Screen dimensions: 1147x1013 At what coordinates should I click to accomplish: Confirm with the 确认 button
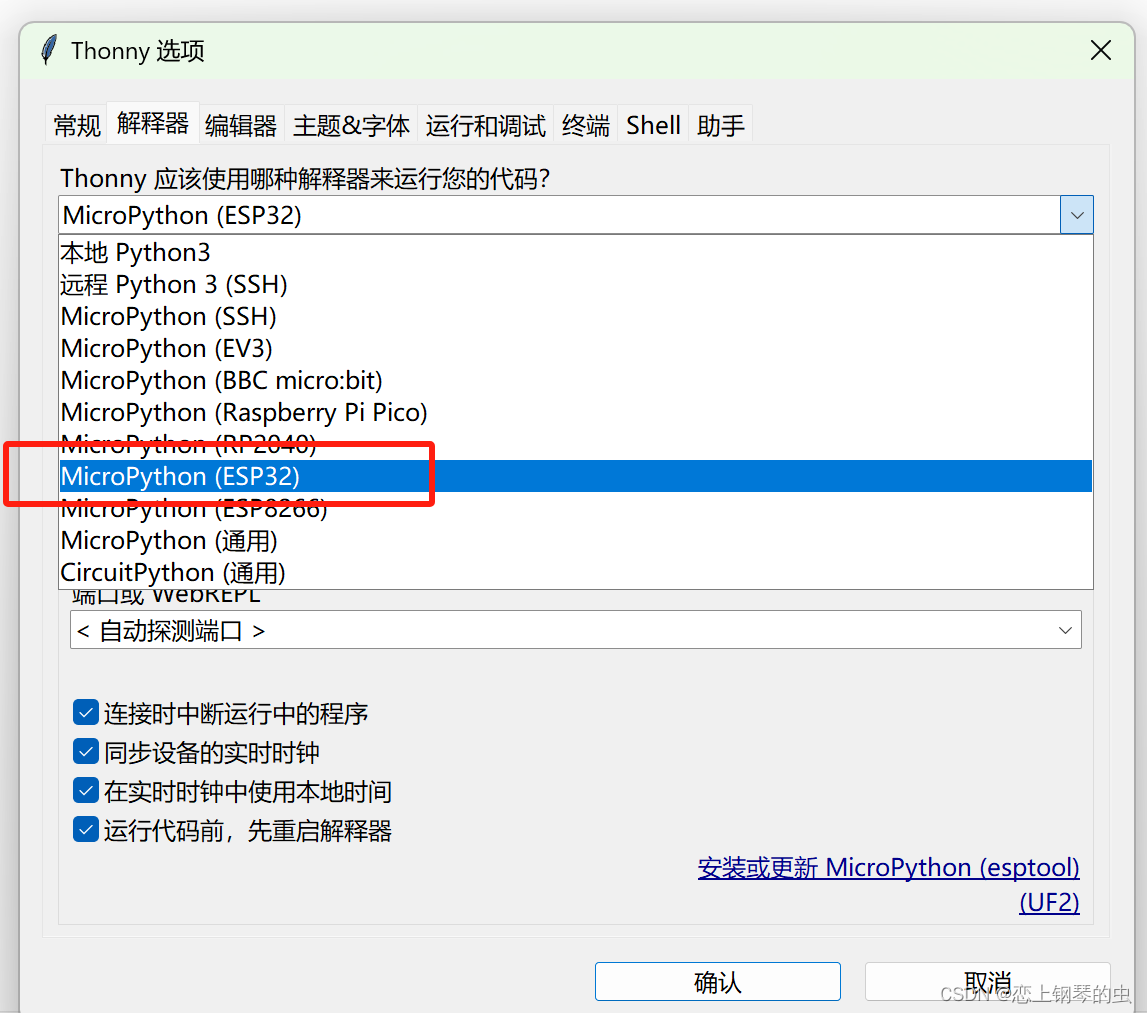click(718, 982)
